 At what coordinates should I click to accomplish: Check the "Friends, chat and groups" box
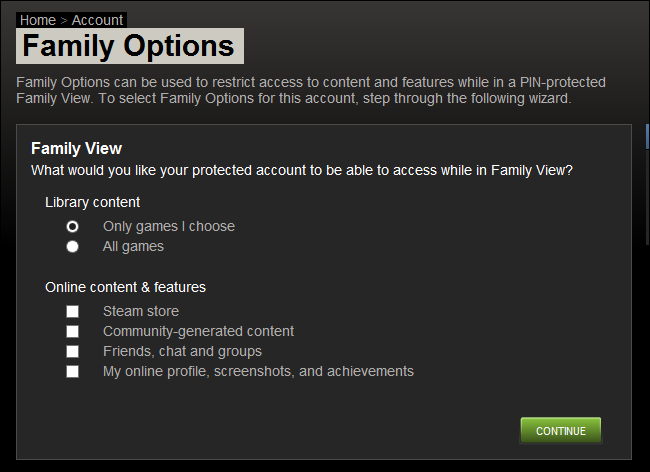72,352
